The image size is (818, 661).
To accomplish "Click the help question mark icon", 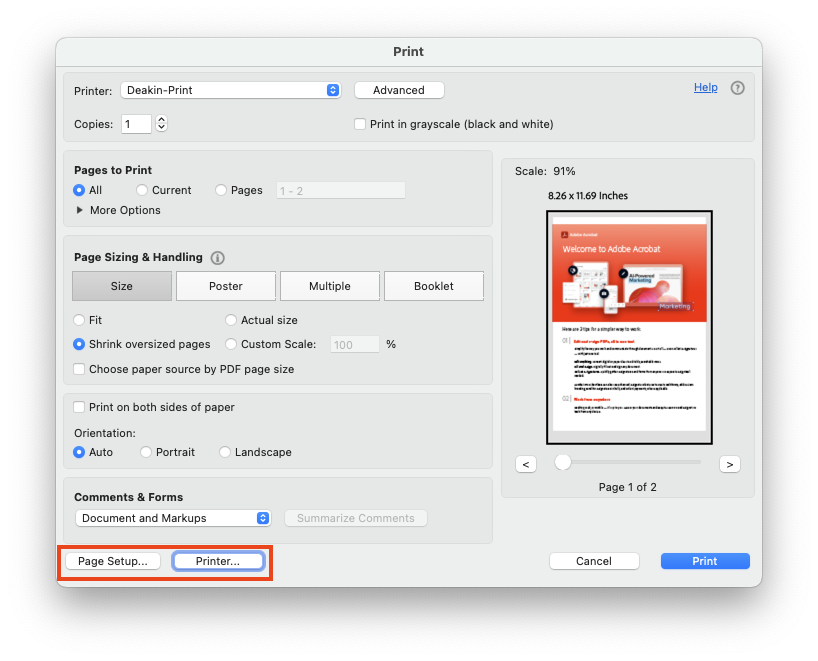I will pyautogui.click(x=738, y=88).
